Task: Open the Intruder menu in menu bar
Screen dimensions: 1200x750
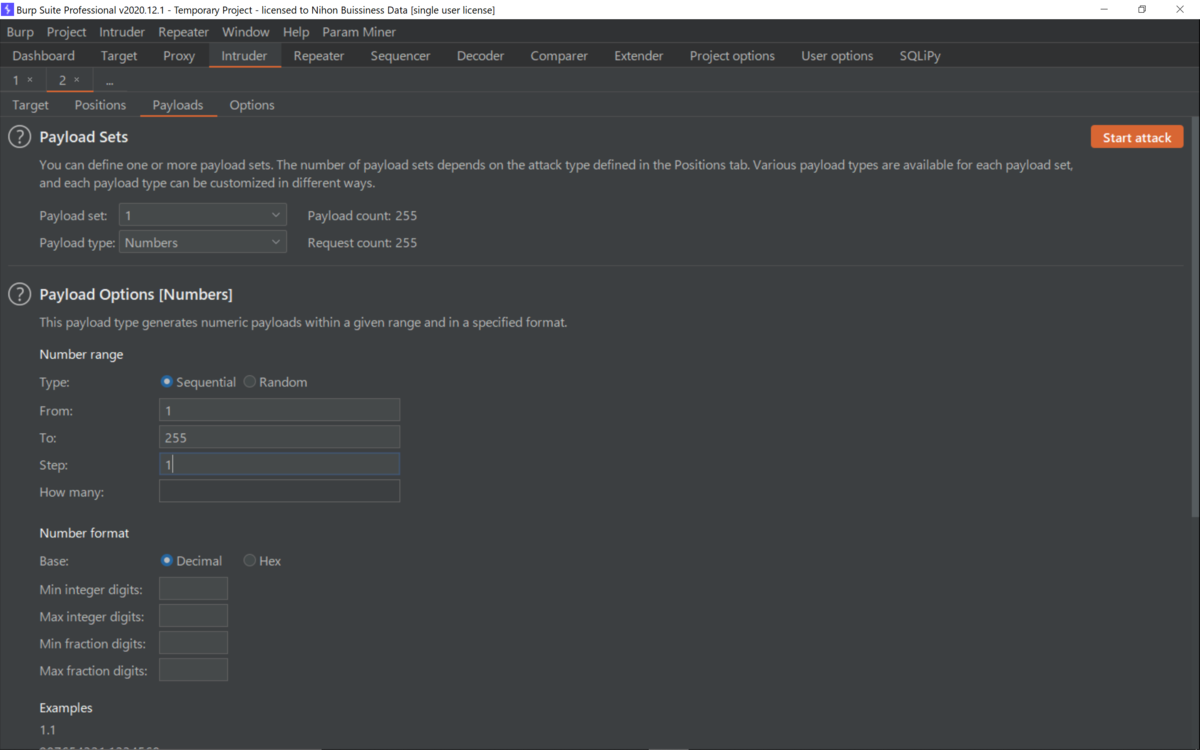Action: coord(122,32)
